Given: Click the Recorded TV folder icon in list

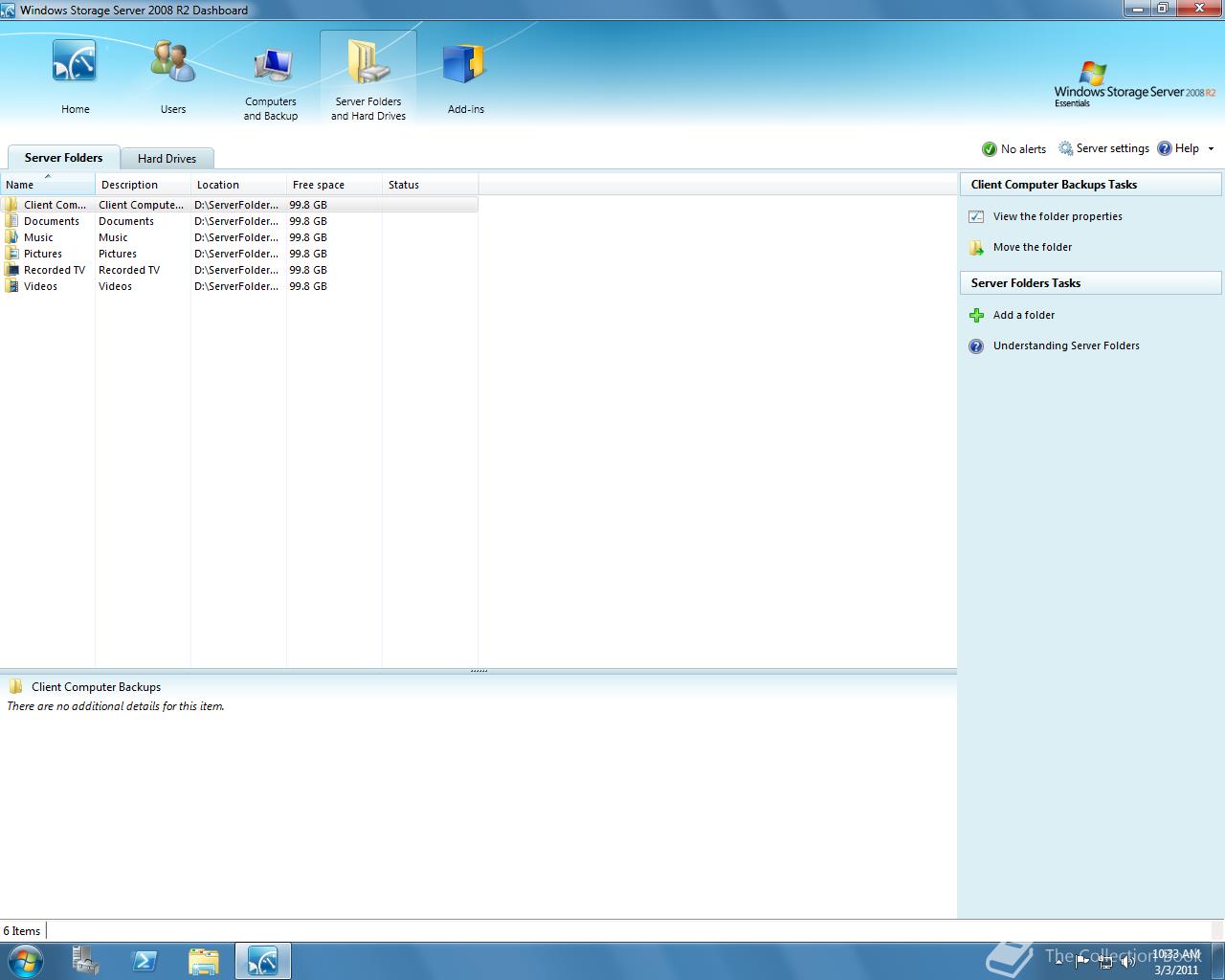Looking at the screenshot, I should [x=11, y=270].
